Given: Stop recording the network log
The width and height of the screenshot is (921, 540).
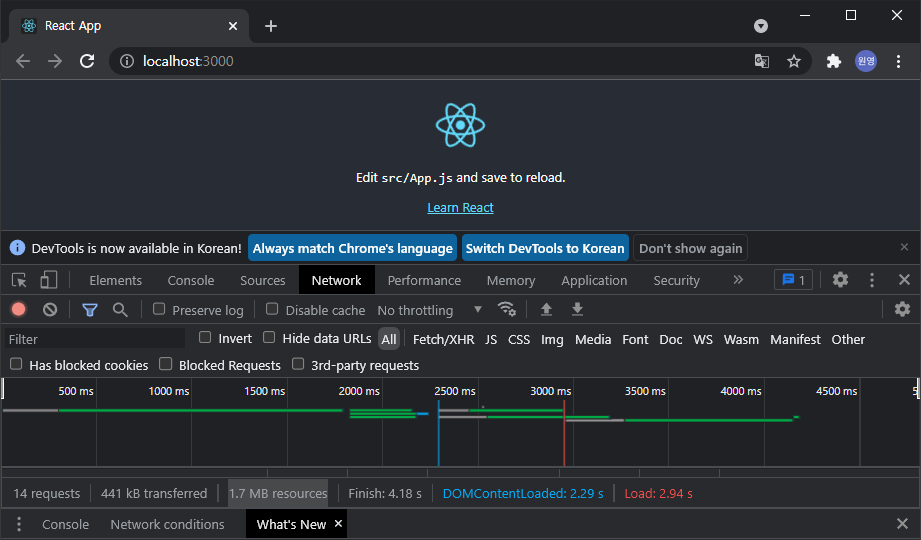Looking at the screenshot, I should click(19, 309).
